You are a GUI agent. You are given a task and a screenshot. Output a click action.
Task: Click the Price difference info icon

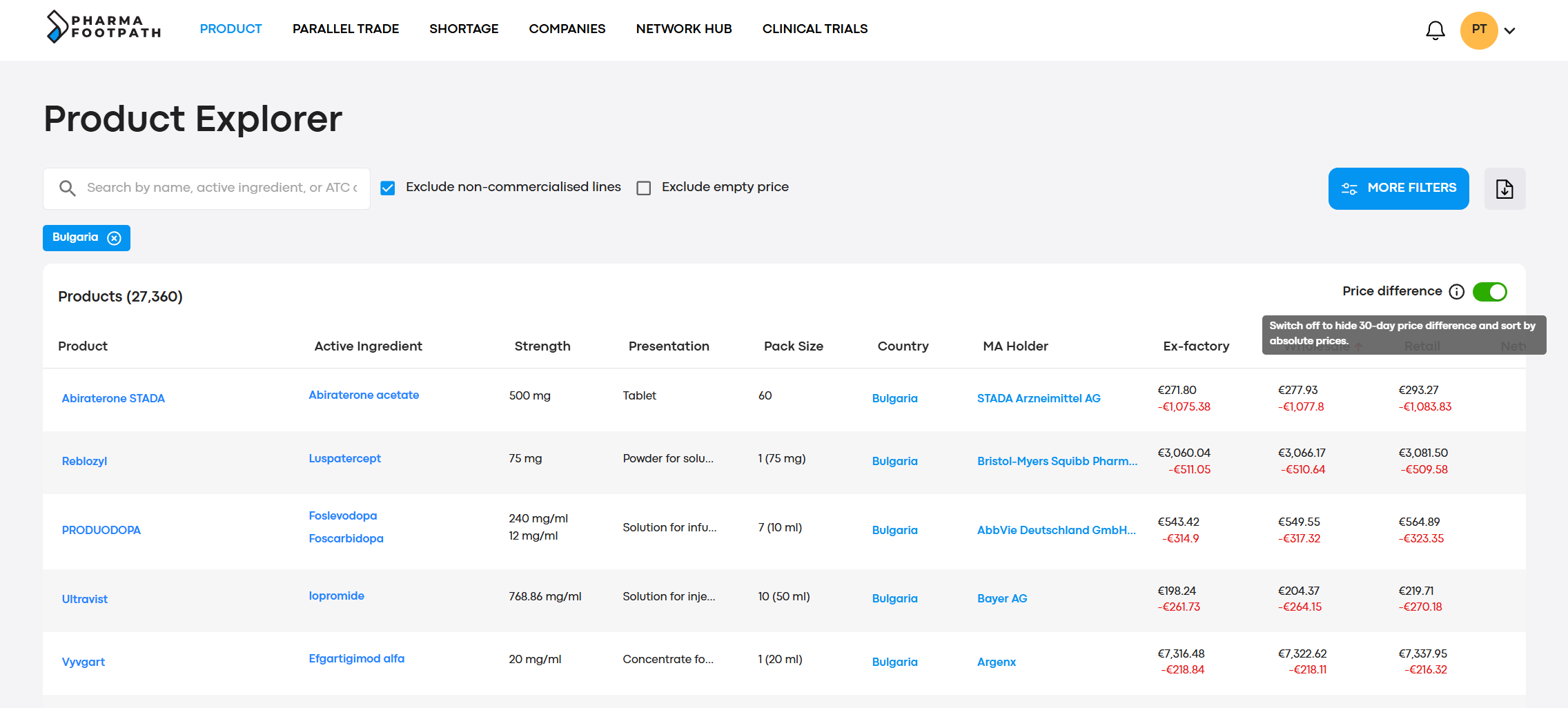(x=1456, y=292)
